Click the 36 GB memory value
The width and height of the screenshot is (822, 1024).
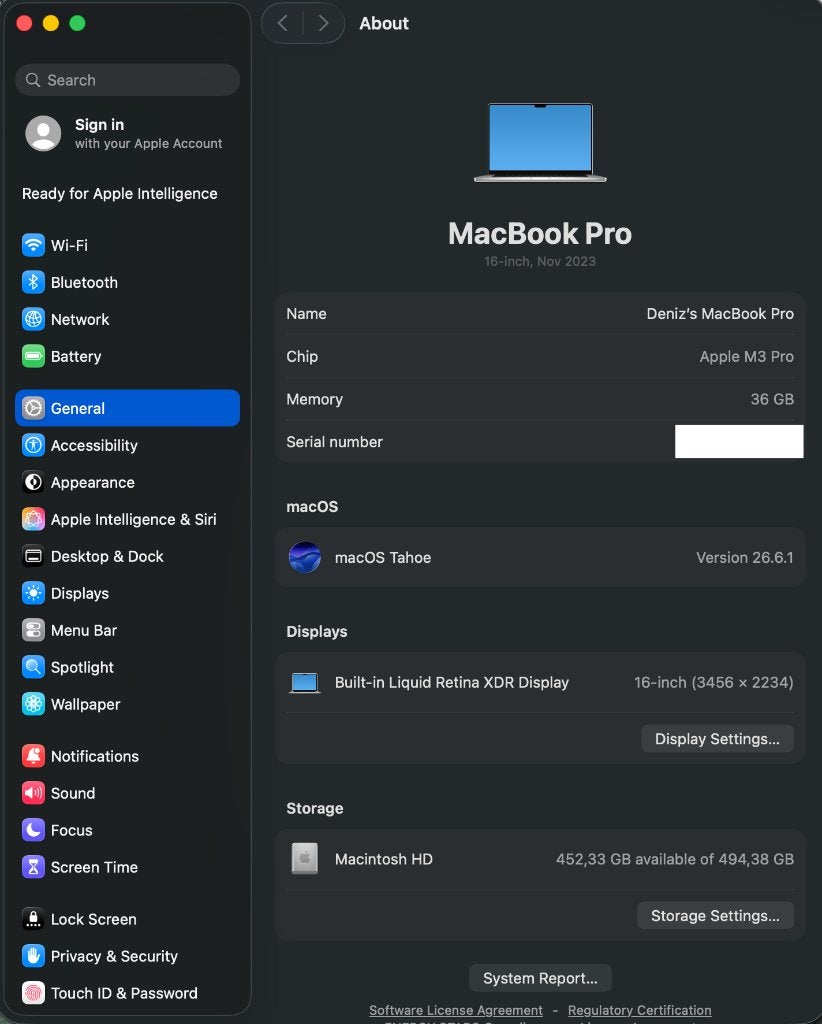coord(772,400)
